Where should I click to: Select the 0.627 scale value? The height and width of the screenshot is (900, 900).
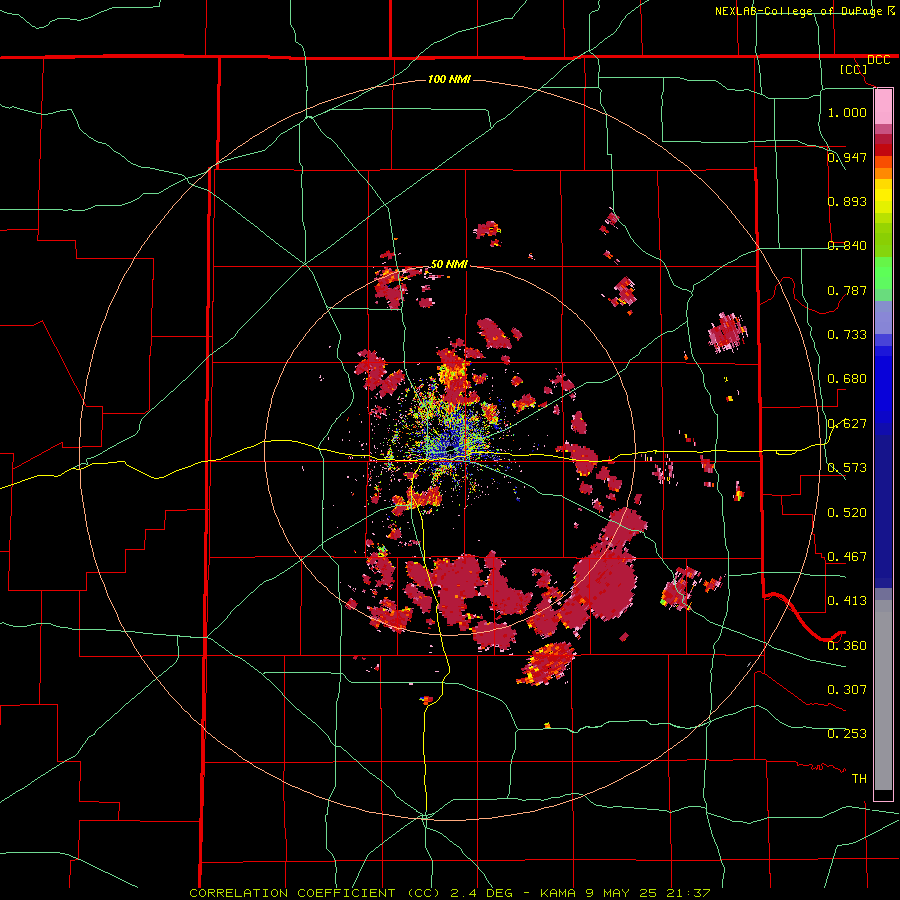[847, 424]
